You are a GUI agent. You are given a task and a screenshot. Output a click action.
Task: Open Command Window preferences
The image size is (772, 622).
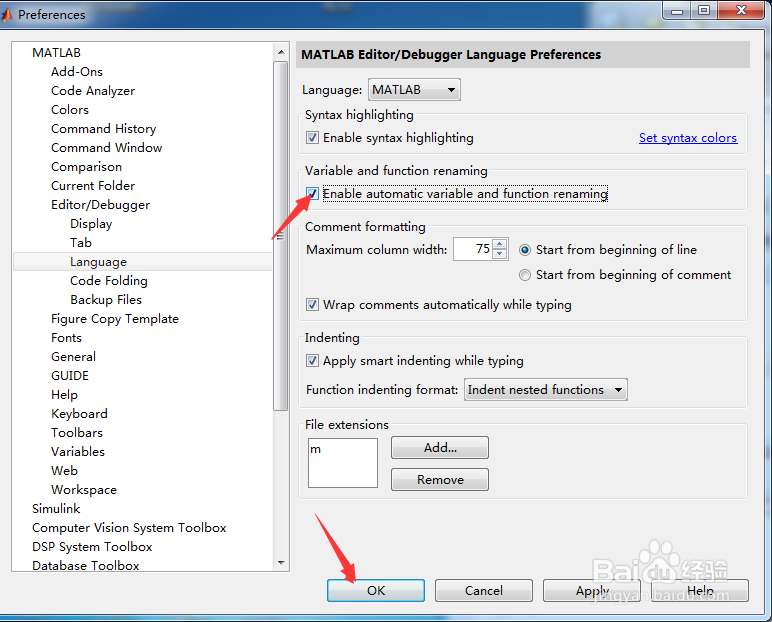(106, 148)
